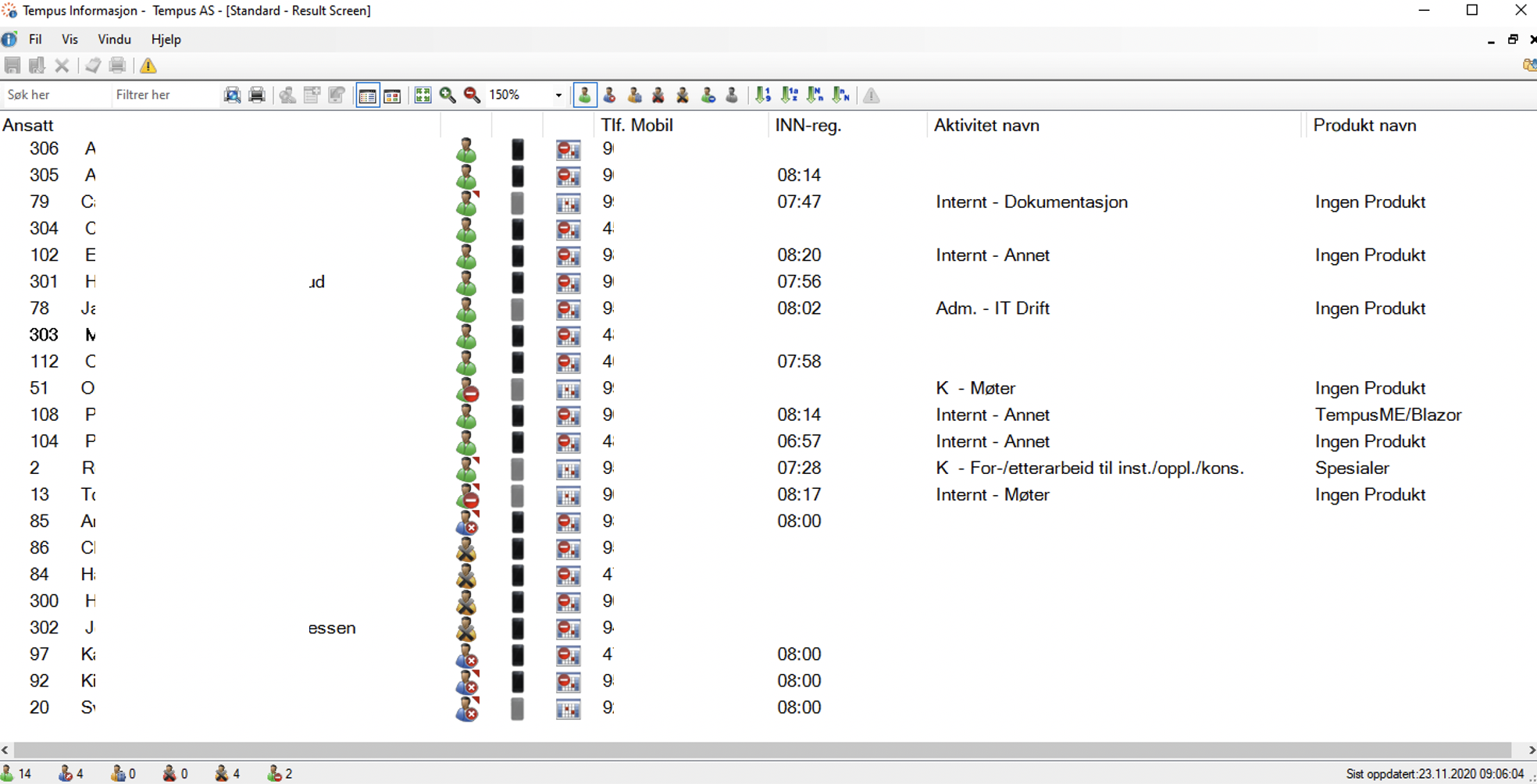Open the Vindu menu

tap(114, 39)
